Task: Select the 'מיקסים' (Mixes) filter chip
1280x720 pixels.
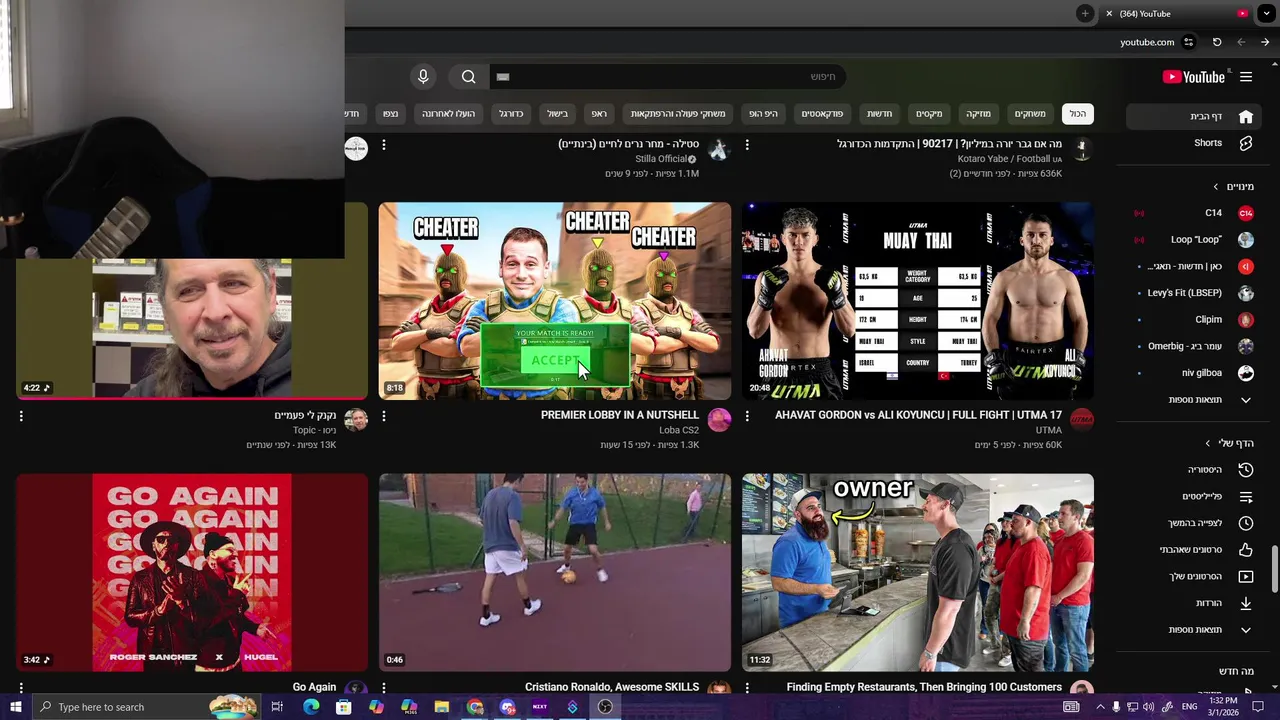Action: pyautogui.click(x=929, y=114)
